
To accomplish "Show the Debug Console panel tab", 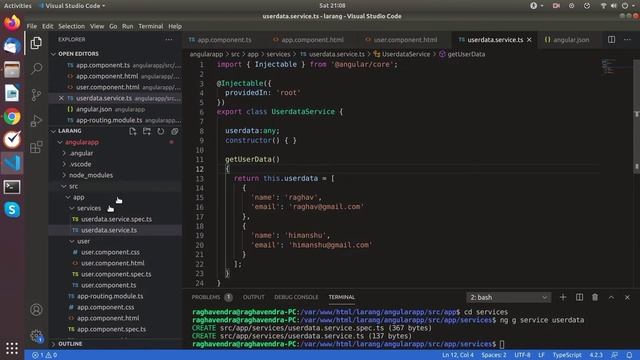I will [x=296, y=297].
